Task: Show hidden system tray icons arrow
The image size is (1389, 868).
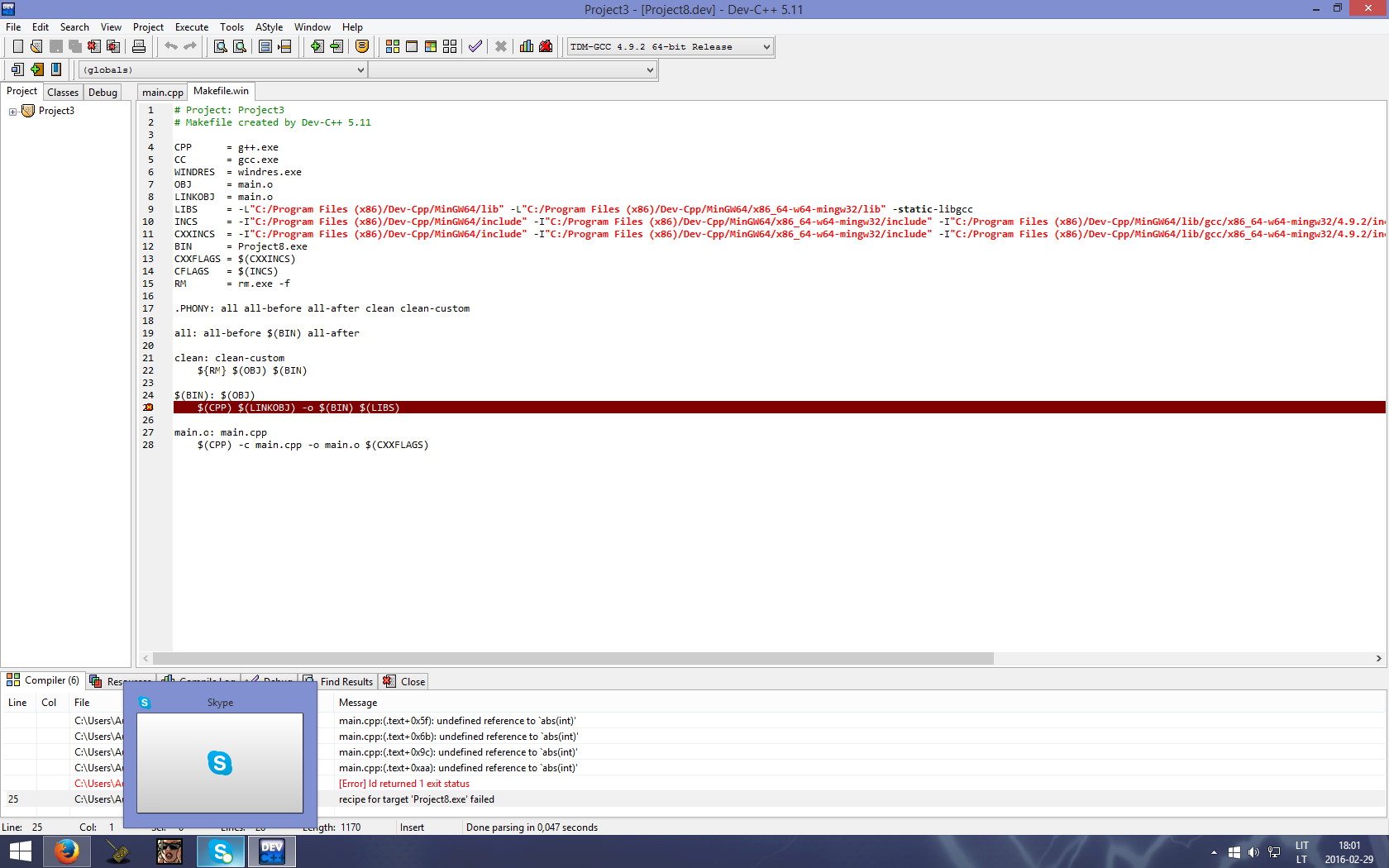Action: click(1214, 852)
